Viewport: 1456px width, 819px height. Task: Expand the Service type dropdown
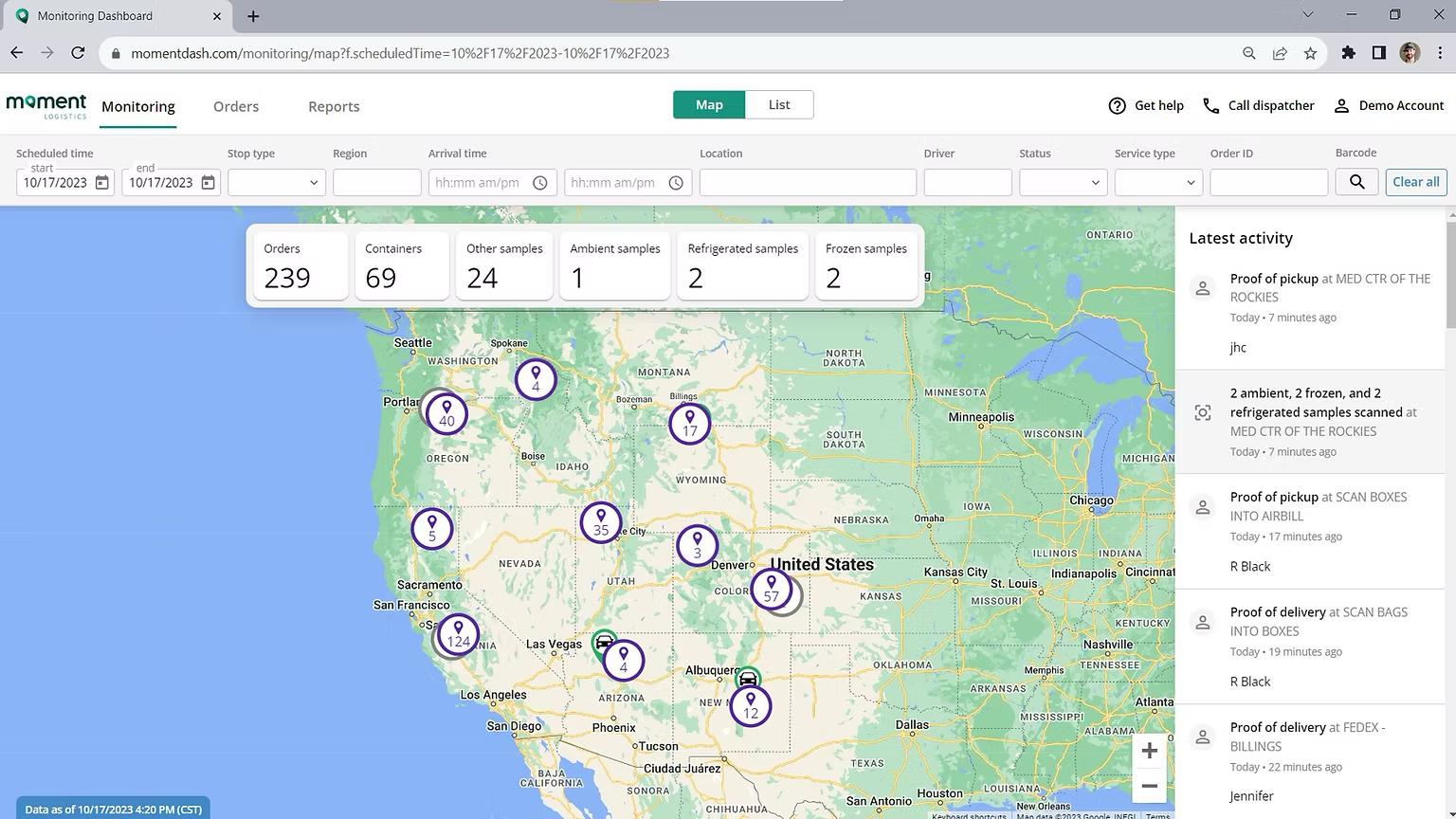(x=1157, y=182)
